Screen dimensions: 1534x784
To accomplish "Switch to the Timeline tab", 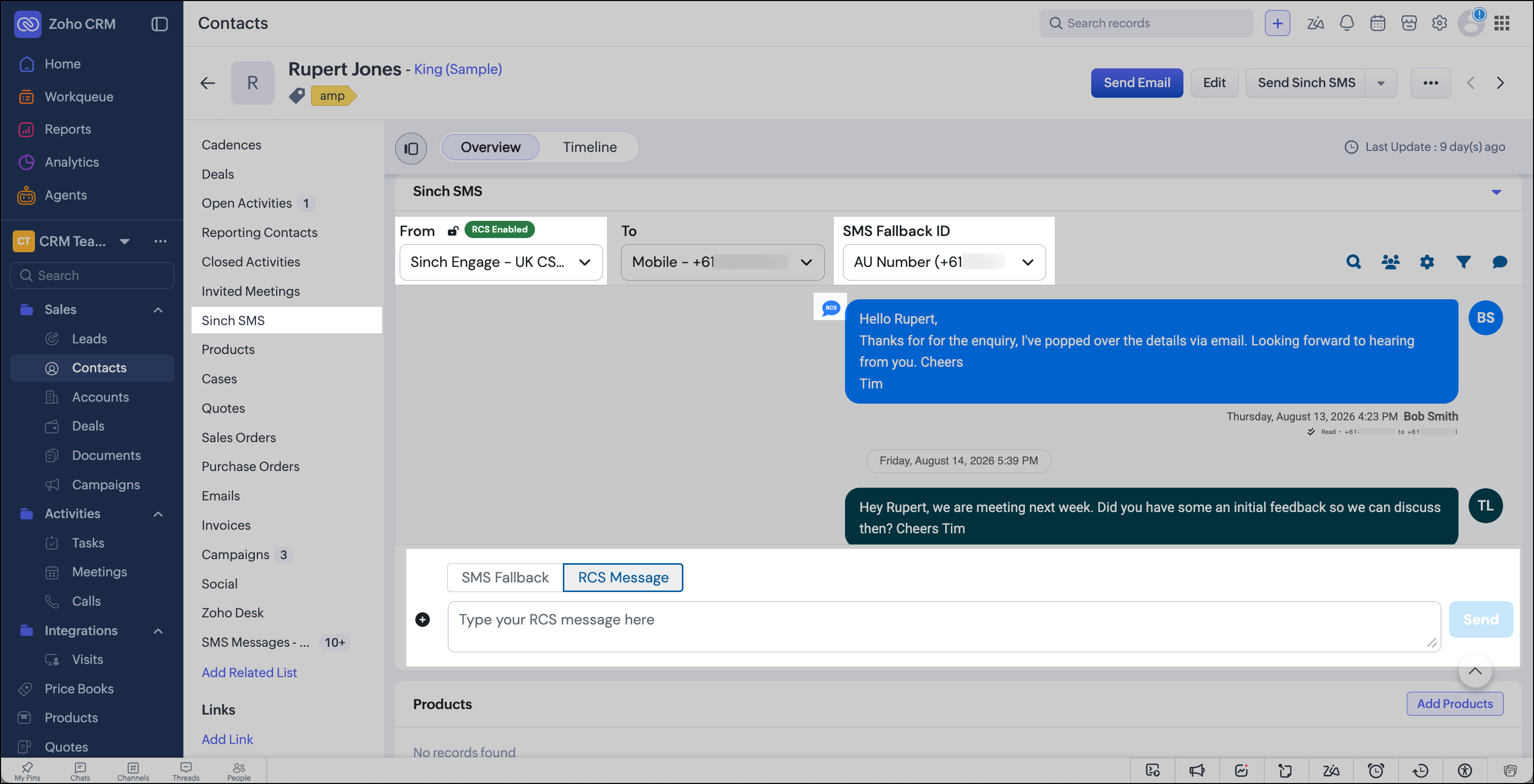I will [x=590, y=147].
